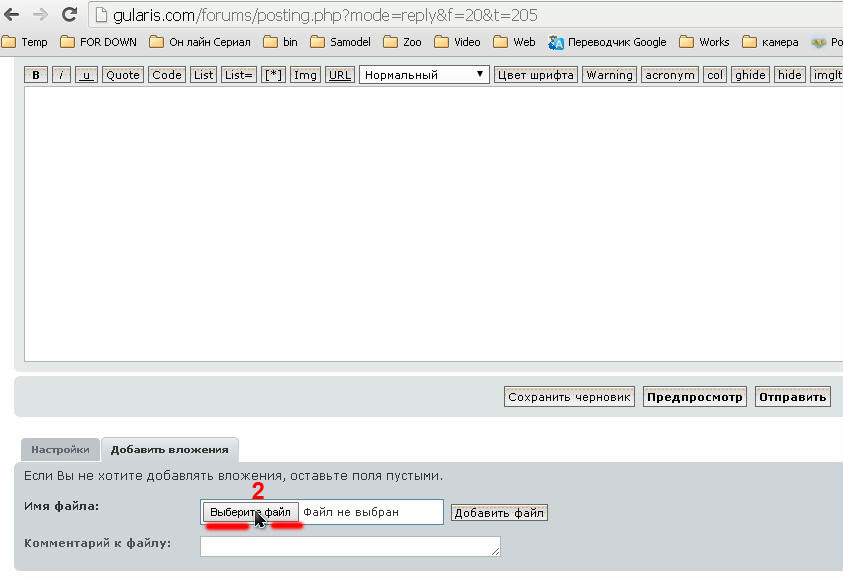The height and width of the screenshot is (578, 843).
Task: Click the 'Отправить' submit button
Action: (792, 397)
